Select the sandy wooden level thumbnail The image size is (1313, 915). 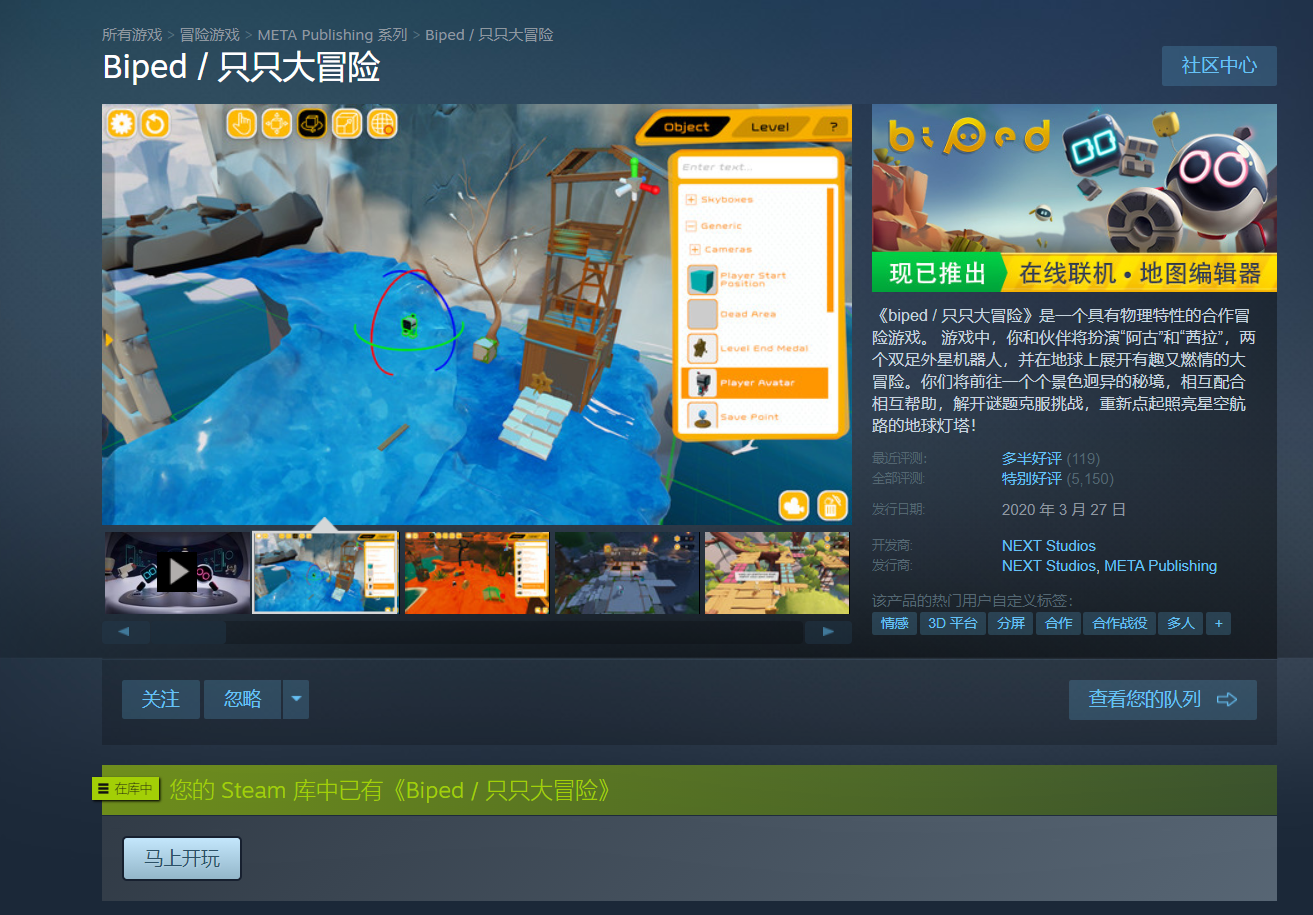[x=777, y=572]
